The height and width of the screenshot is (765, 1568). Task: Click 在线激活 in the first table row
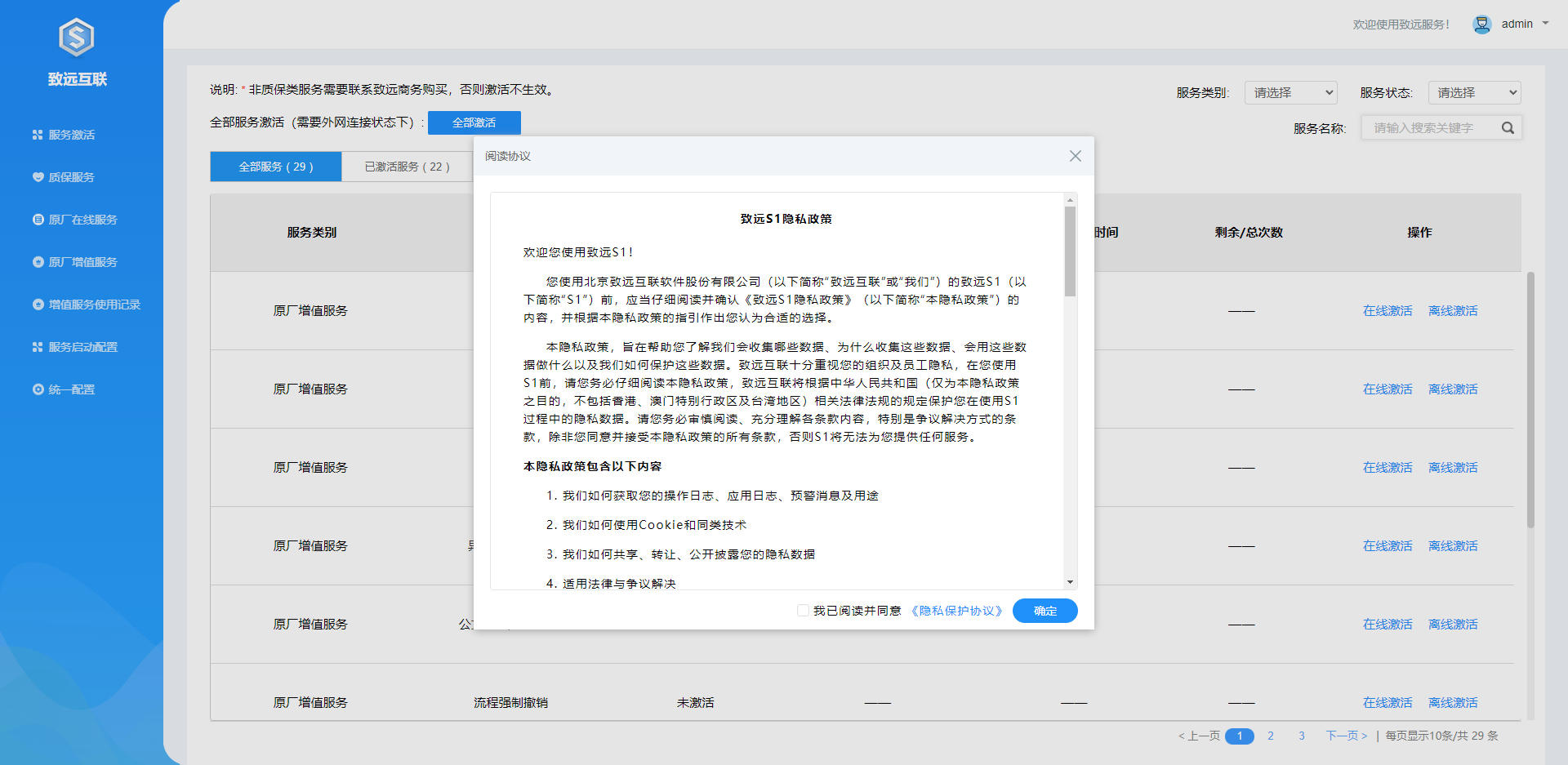pos(1388,311)
